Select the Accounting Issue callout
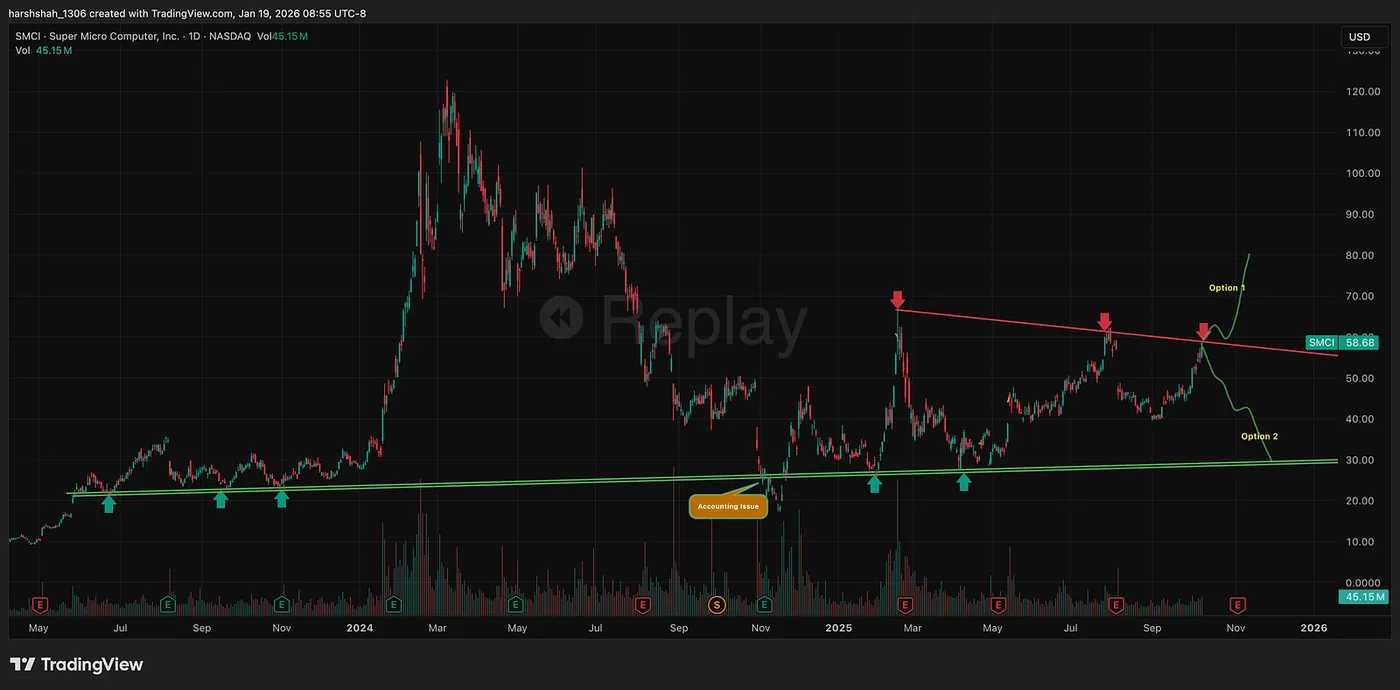 pyautogui.click(x=728, y=506)
